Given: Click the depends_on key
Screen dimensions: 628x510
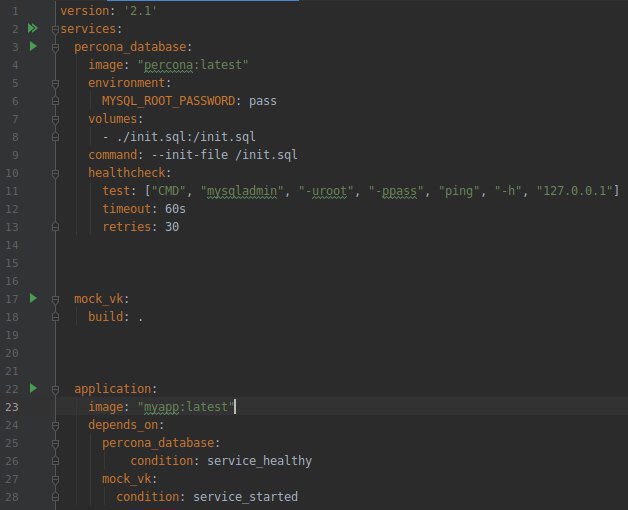Looking at the screenshot, I should pos(123,425).
